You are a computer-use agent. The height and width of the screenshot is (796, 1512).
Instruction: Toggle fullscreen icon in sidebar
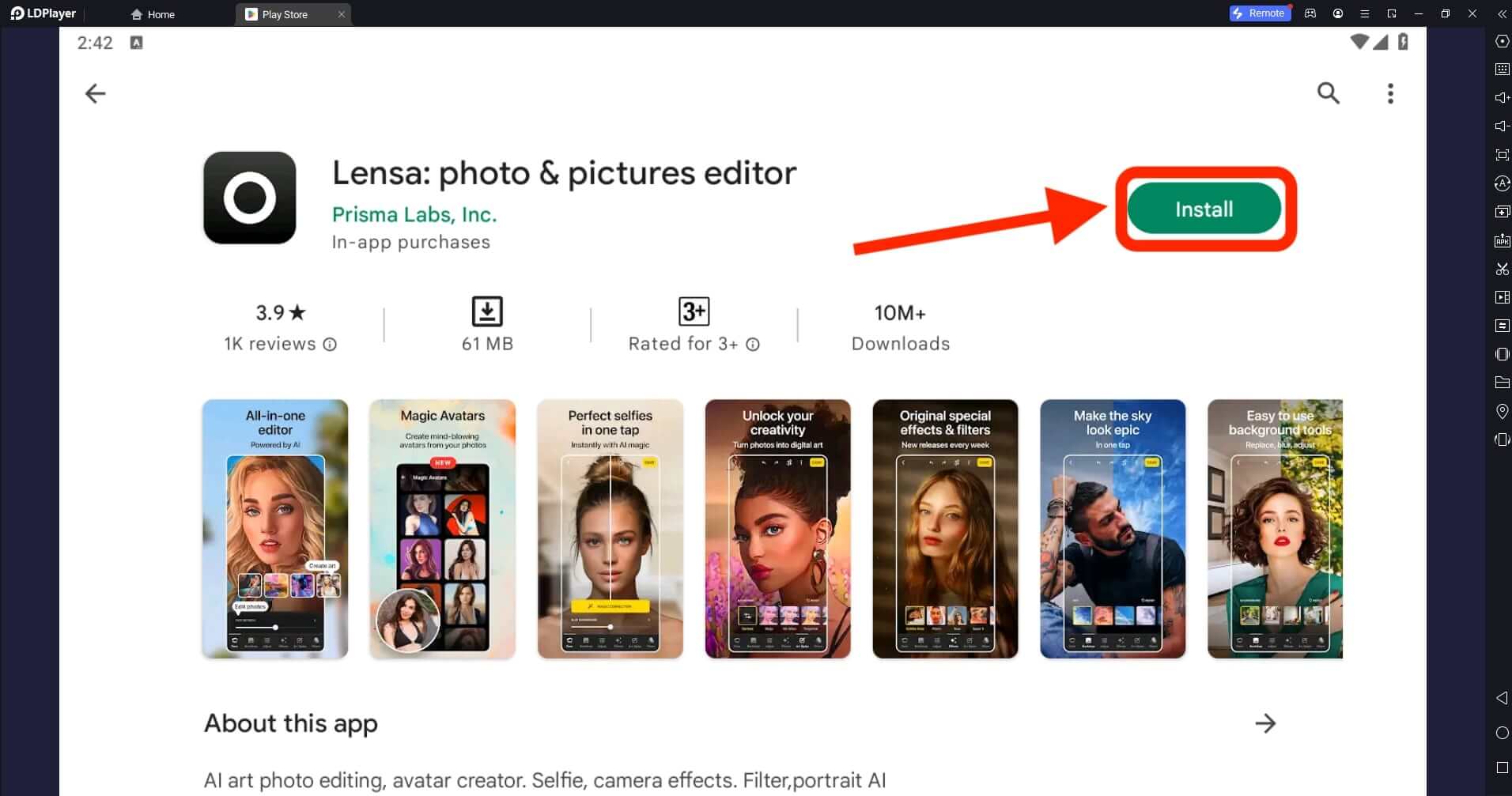click(1503, 155)
